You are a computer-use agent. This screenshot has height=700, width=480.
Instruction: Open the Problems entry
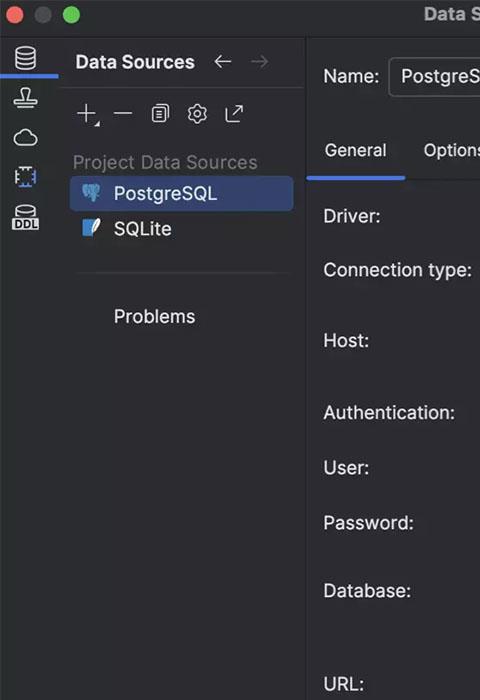pos(154,317)
